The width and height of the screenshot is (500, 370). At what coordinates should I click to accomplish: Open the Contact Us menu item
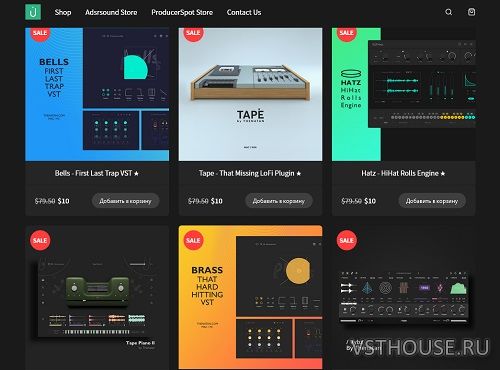[244, 12]
